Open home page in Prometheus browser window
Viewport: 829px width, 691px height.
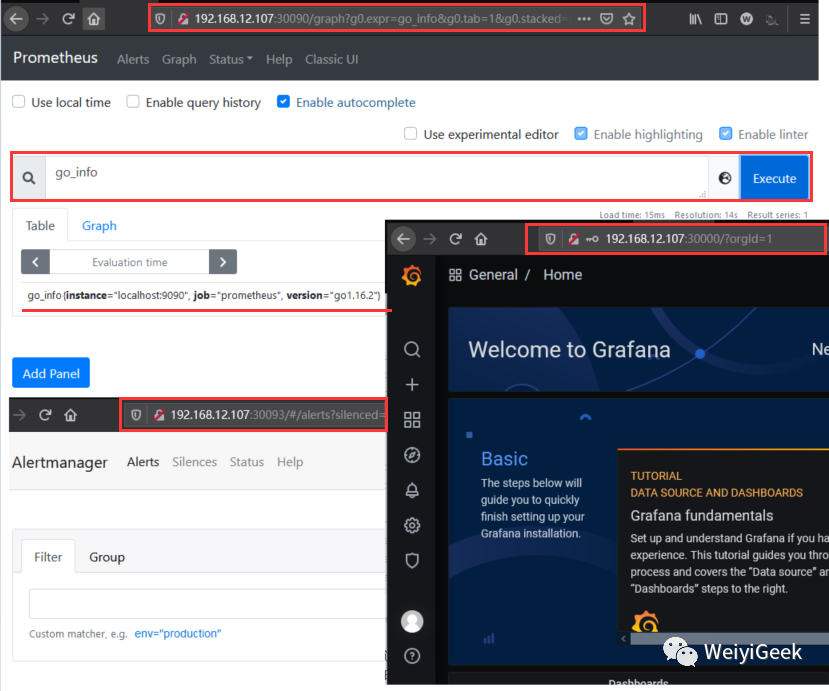(x=94, y=19)
